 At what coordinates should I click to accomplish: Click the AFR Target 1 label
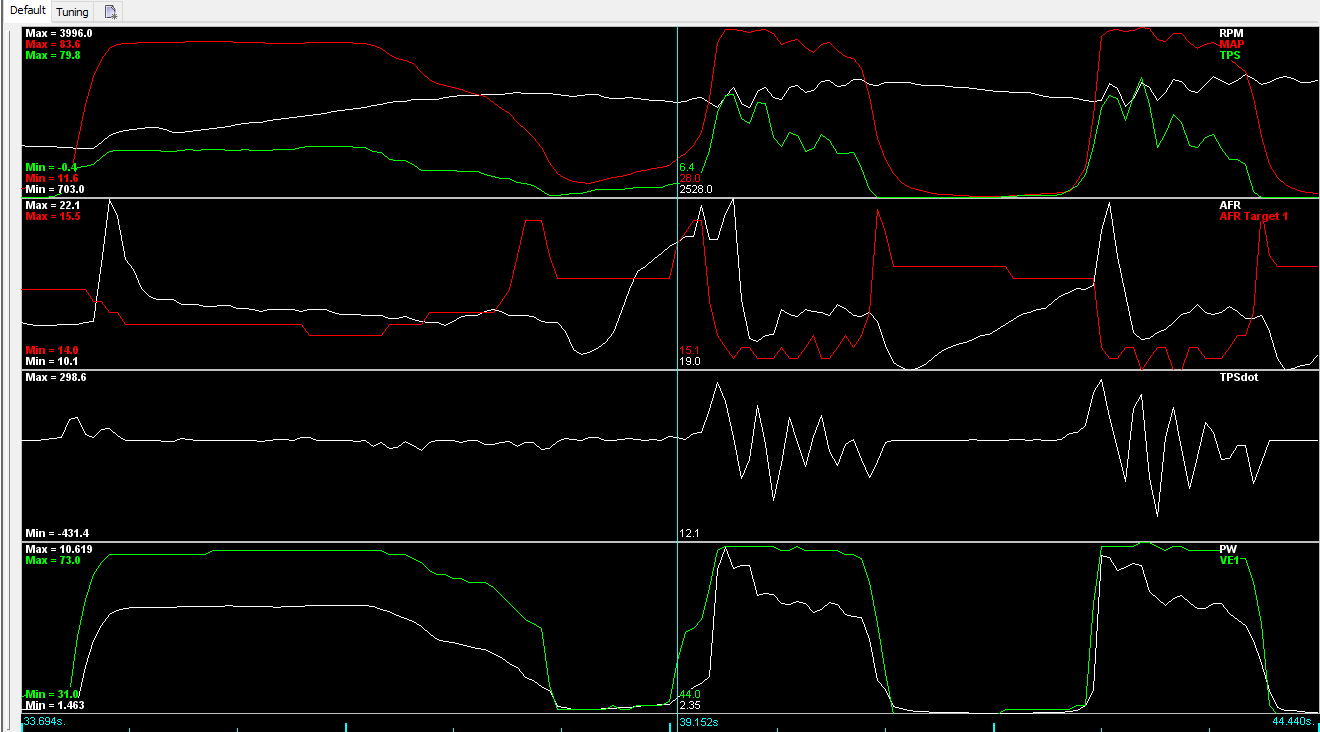(1254, 216)
